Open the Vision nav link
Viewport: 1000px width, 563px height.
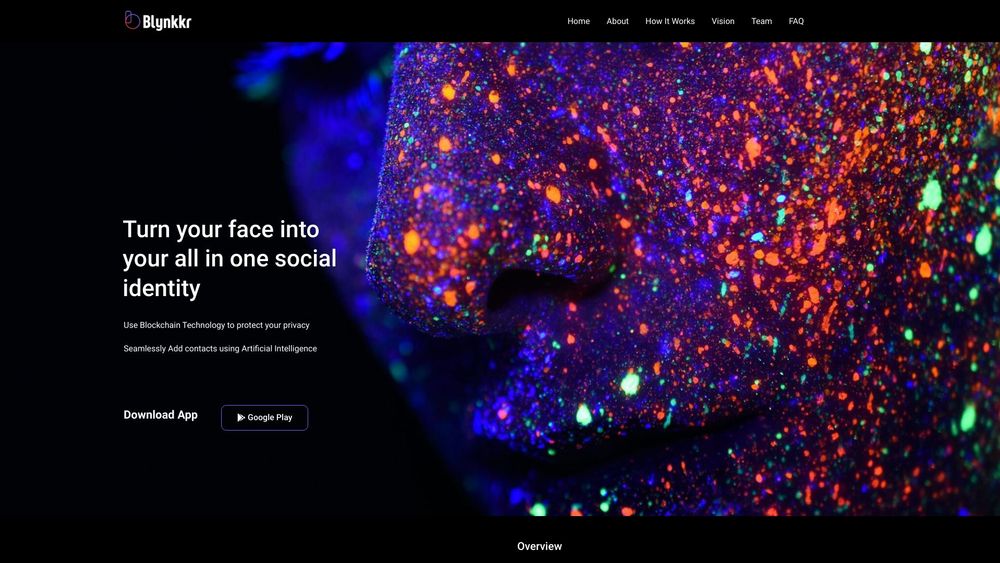coord(723,21)
